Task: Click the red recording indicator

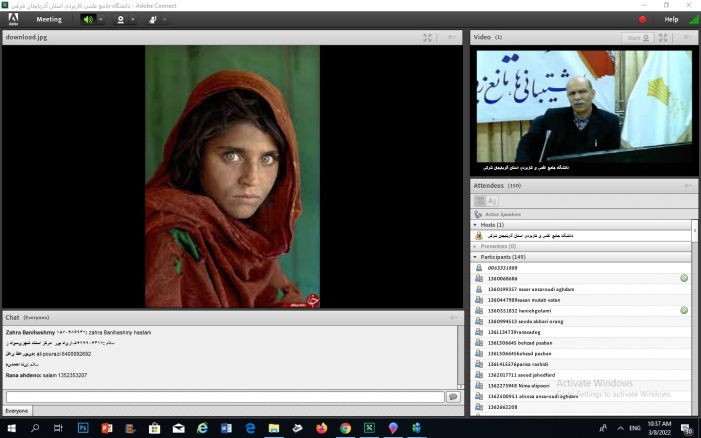Action: (642, 19)
